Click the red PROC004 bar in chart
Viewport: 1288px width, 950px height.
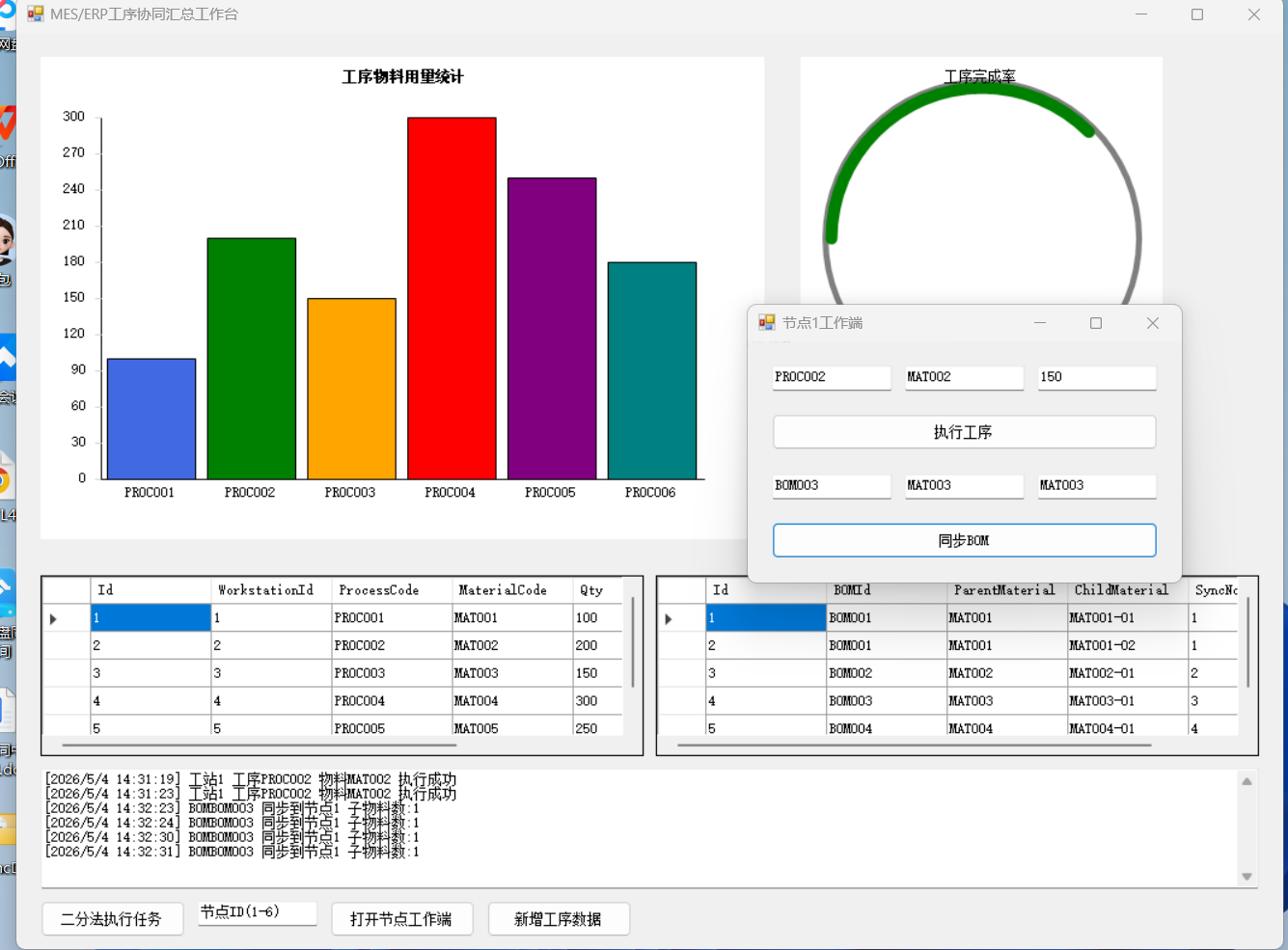click(452, 298)
